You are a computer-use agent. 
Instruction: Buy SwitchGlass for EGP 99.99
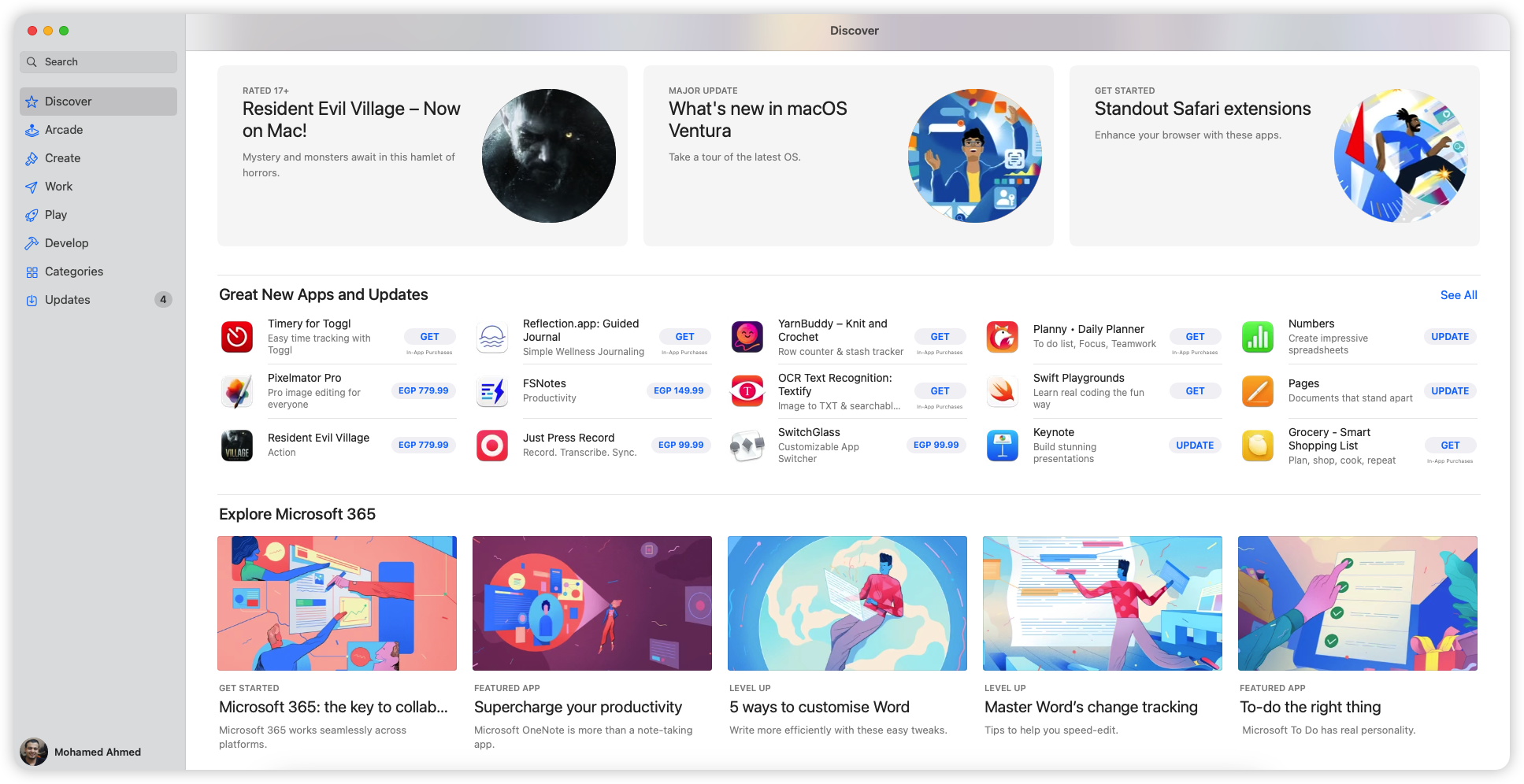click(936, 446)
